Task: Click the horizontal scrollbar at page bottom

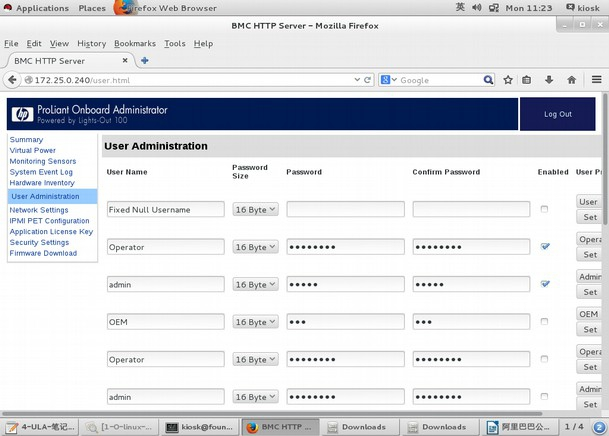Action: click(x=272, y=413)
